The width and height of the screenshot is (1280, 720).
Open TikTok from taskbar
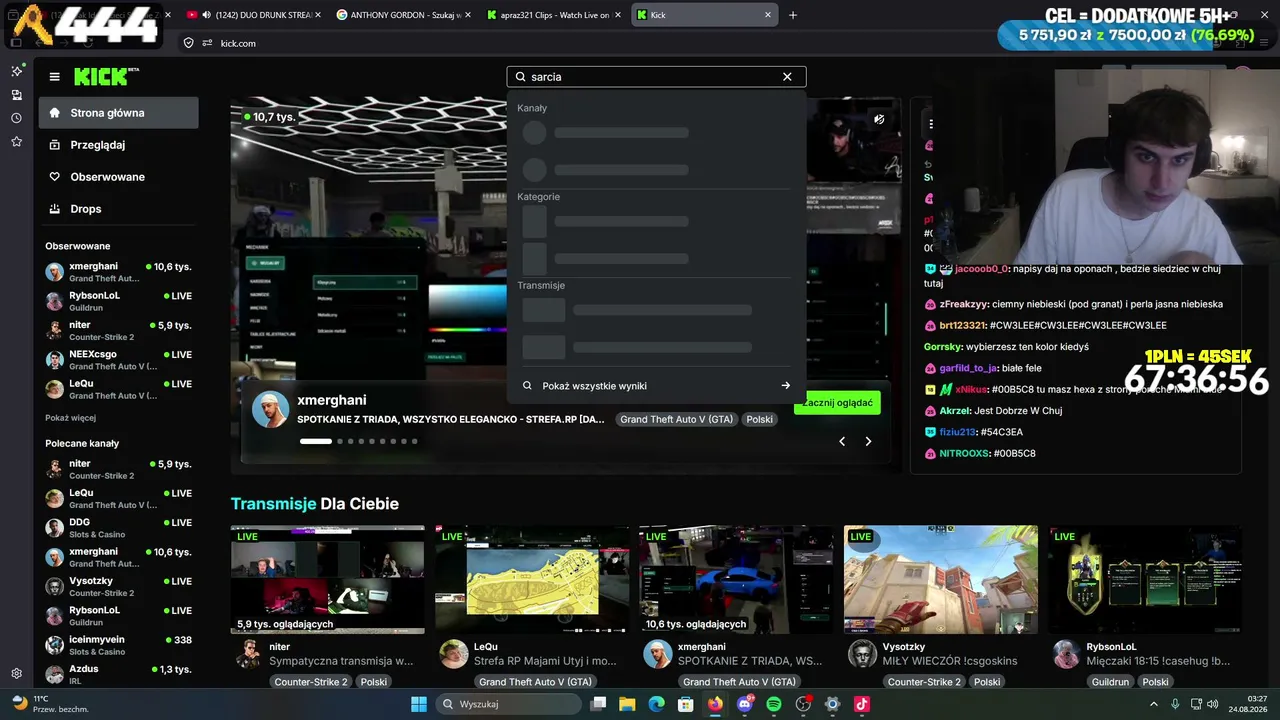[862, 704]
